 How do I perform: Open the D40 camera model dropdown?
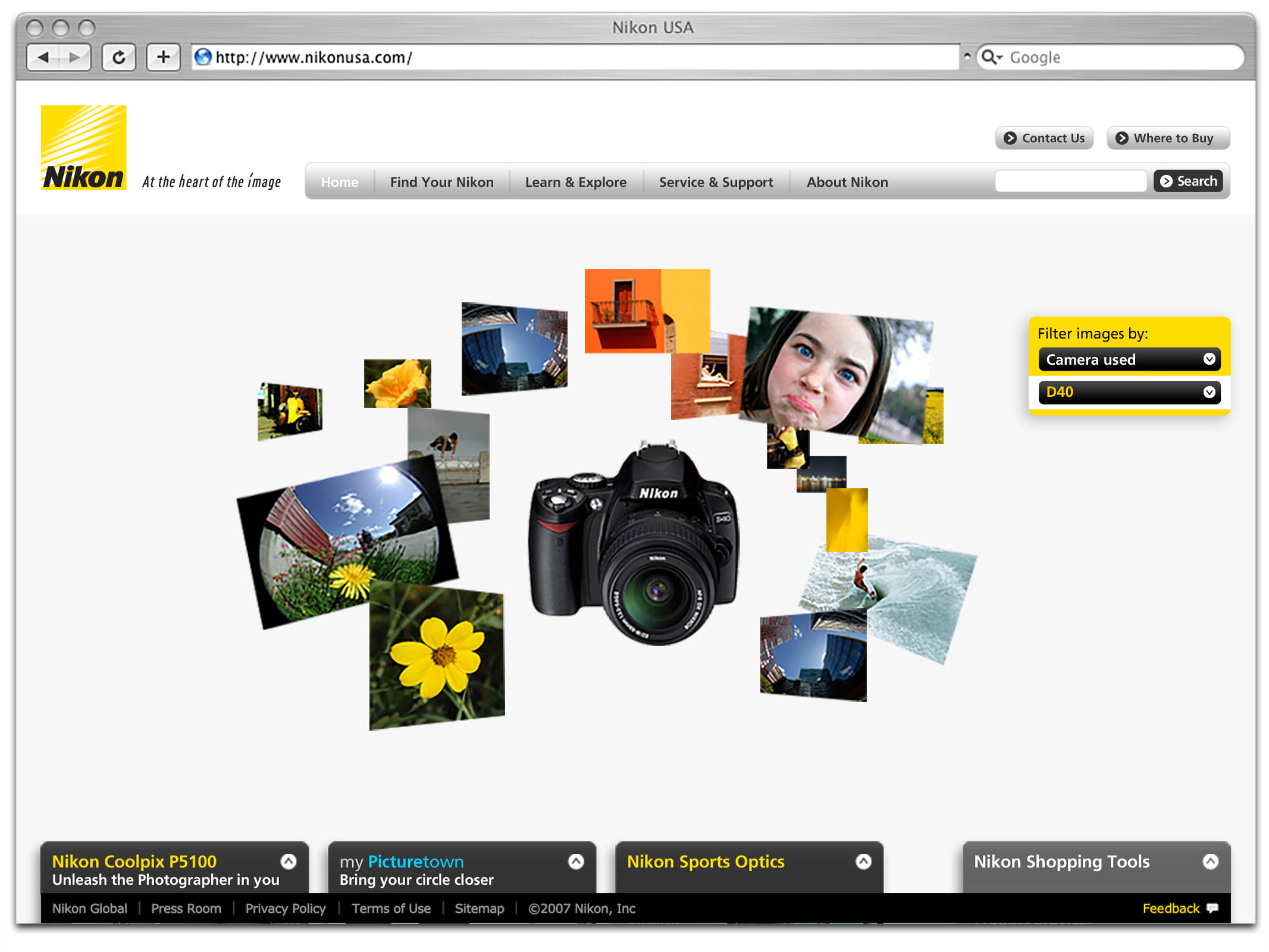pyautogui.click(x=1129, y=392)
